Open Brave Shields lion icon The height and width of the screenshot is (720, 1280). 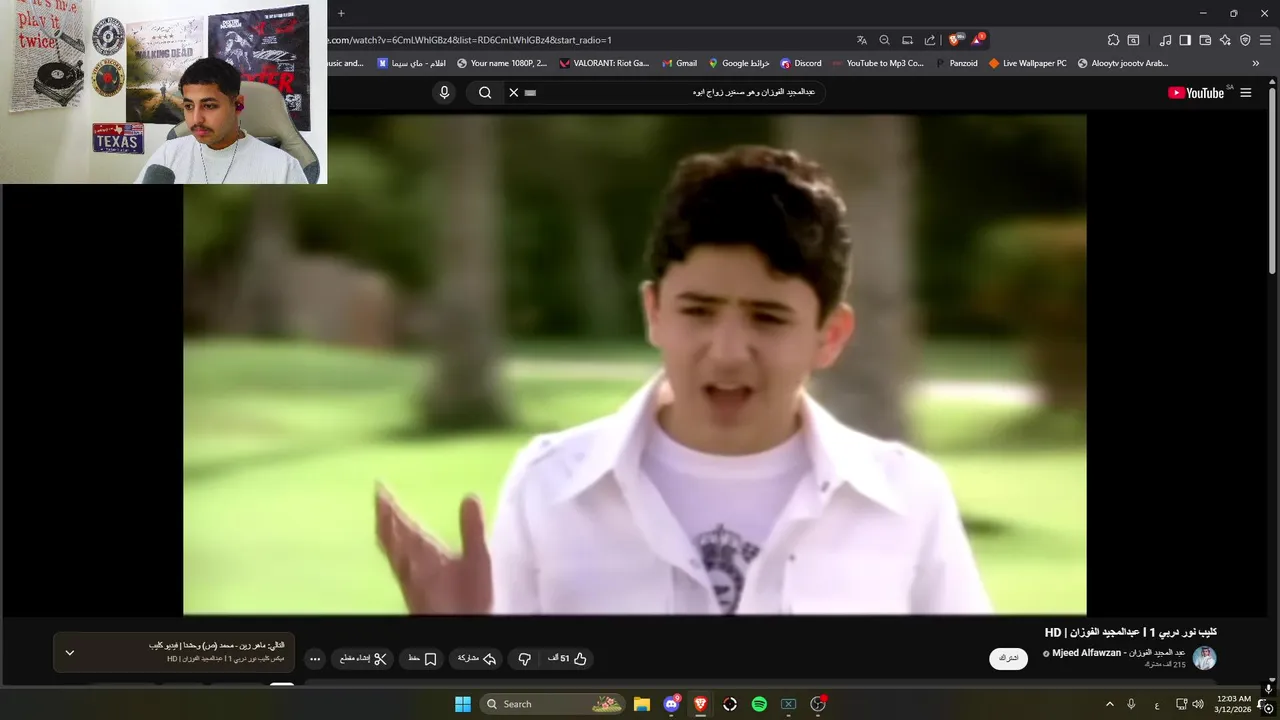pyautogui.click(x=955, y=40)
